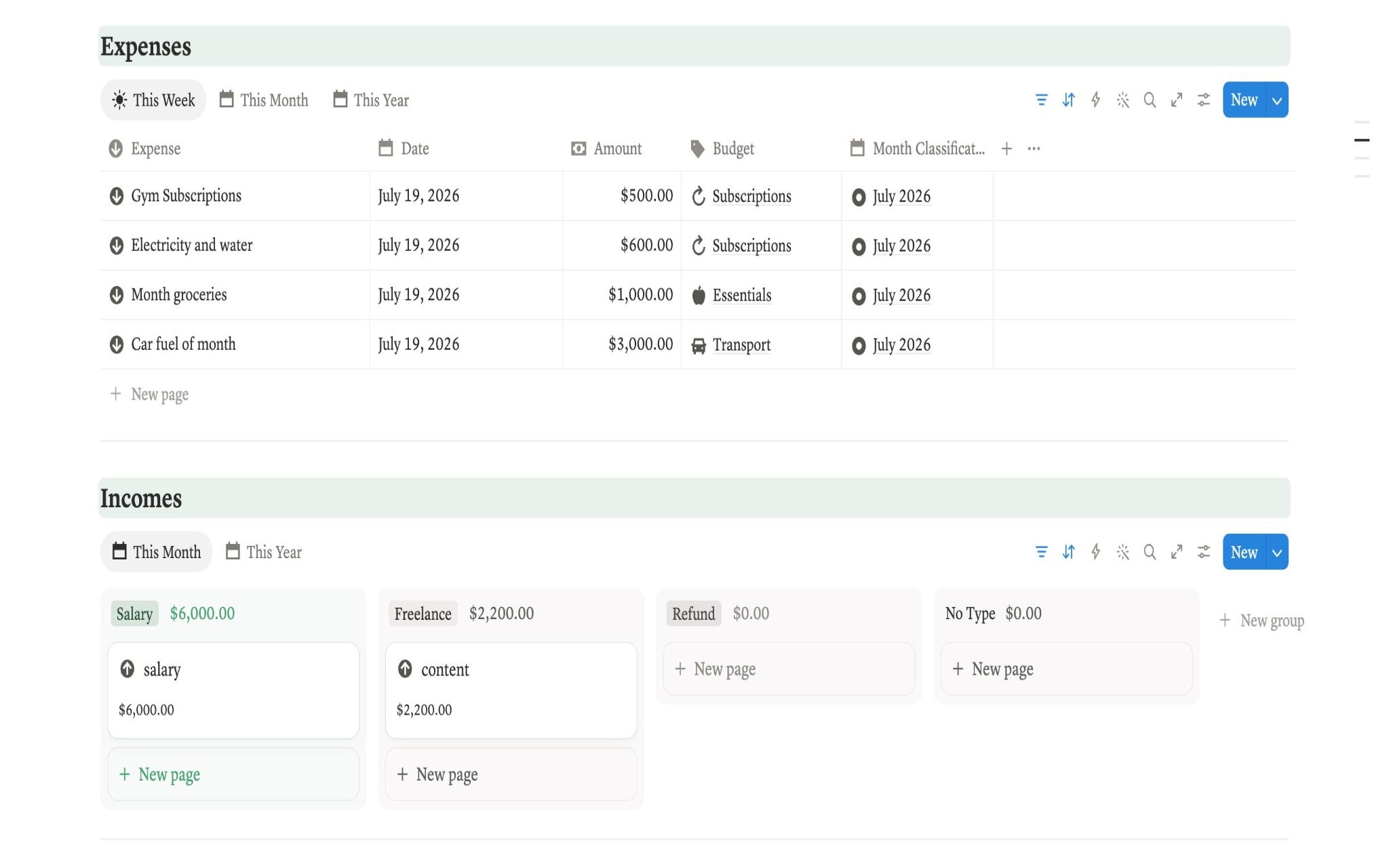Click the Electricity and water page icon
The image size is (1389, 868).
[x=117, y=245]
